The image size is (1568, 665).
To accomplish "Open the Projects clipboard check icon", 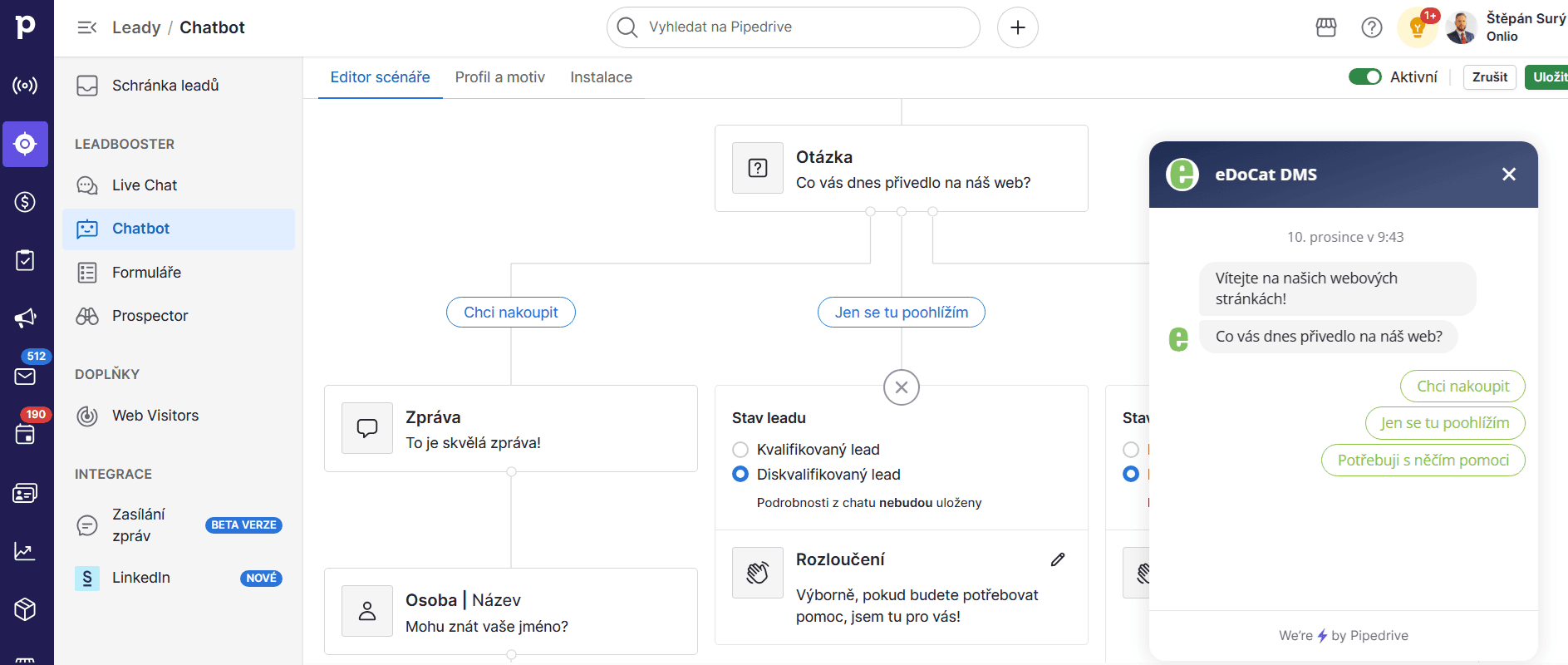I will pos(25,260).
